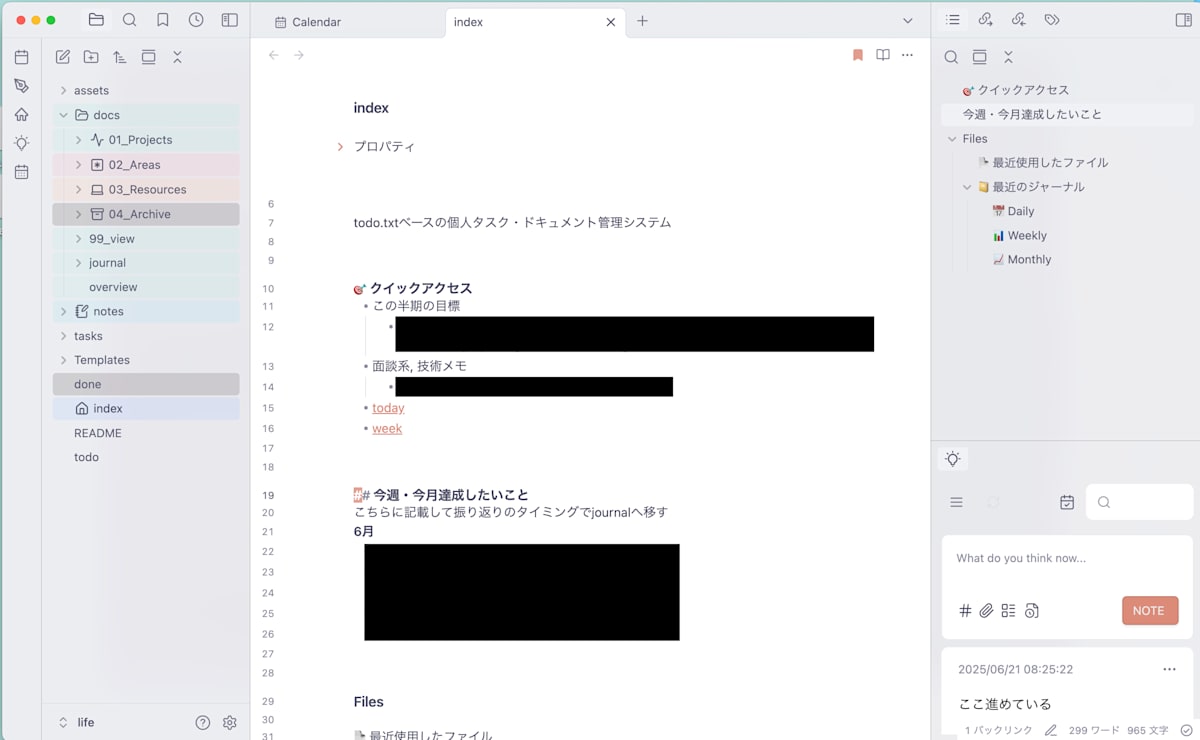Viewport: 1200px width, 740px height.
Task: Click the NOTE button
Action: pos(1150,611)
